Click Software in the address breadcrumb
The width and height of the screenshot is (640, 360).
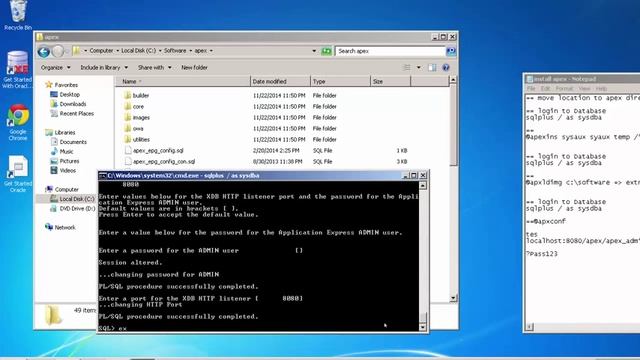[175, 51]
